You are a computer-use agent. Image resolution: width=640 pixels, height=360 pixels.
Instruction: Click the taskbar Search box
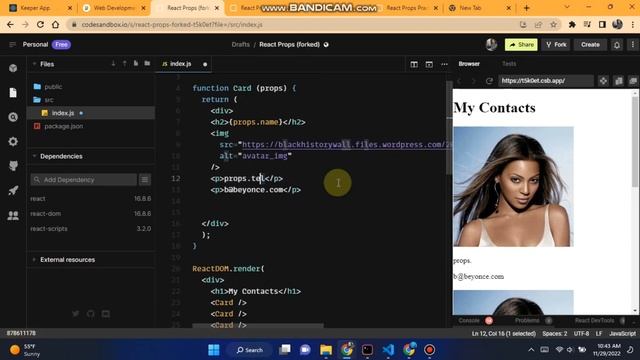250,350
